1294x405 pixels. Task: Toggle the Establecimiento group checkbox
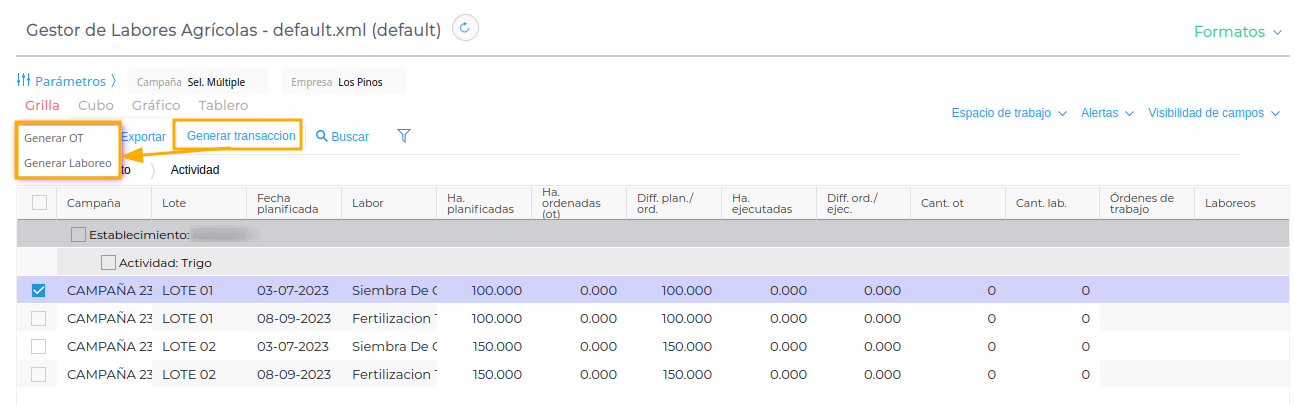78,235
